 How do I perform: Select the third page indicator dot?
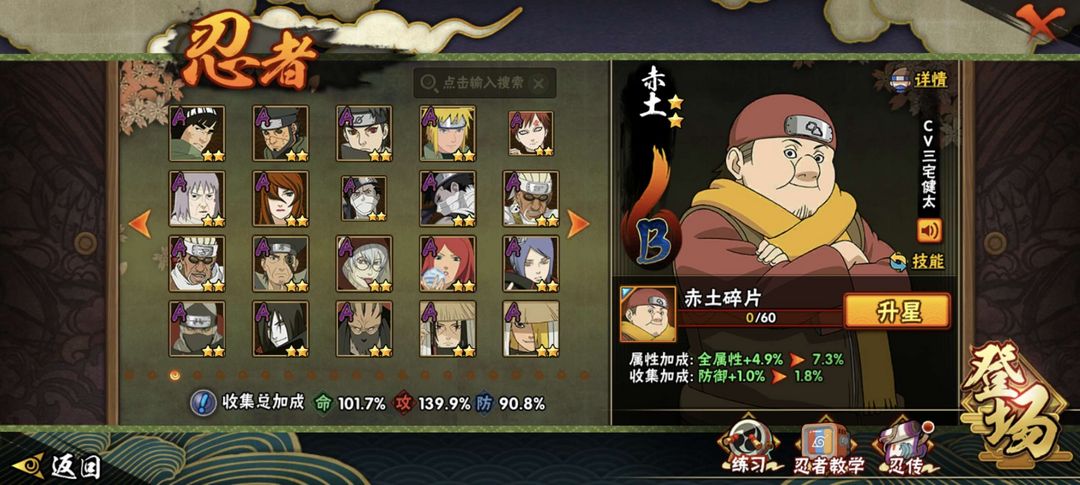174,375
